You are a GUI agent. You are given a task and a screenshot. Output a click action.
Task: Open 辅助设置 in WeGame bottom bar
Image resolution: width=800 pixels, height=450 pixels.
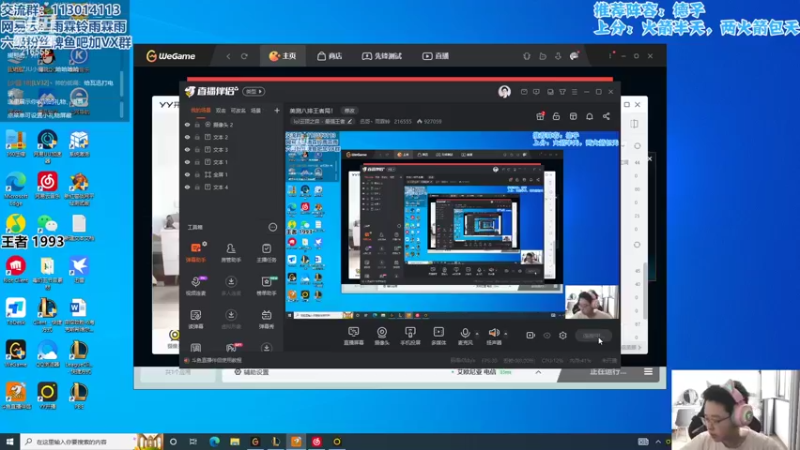pyautogui.click(x=251, y=372)
